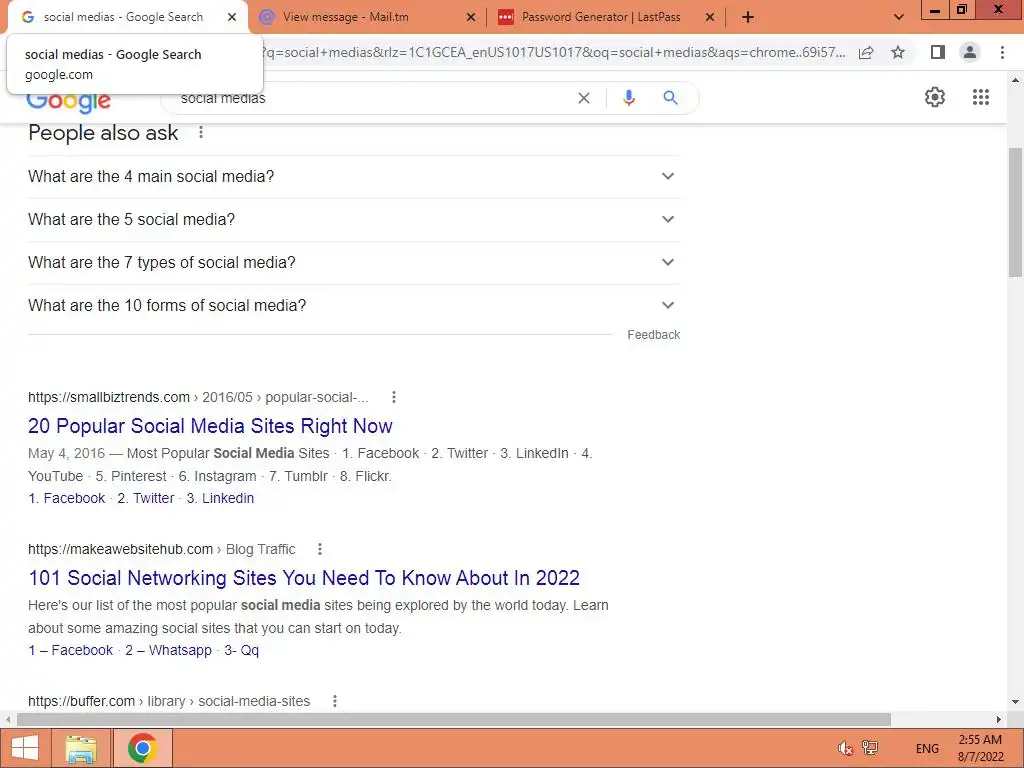The height and width of the screenshot is (768, 1024).
Task: Expand 'What are the 10 forms of social media?'
Action: tap(354, 306)
